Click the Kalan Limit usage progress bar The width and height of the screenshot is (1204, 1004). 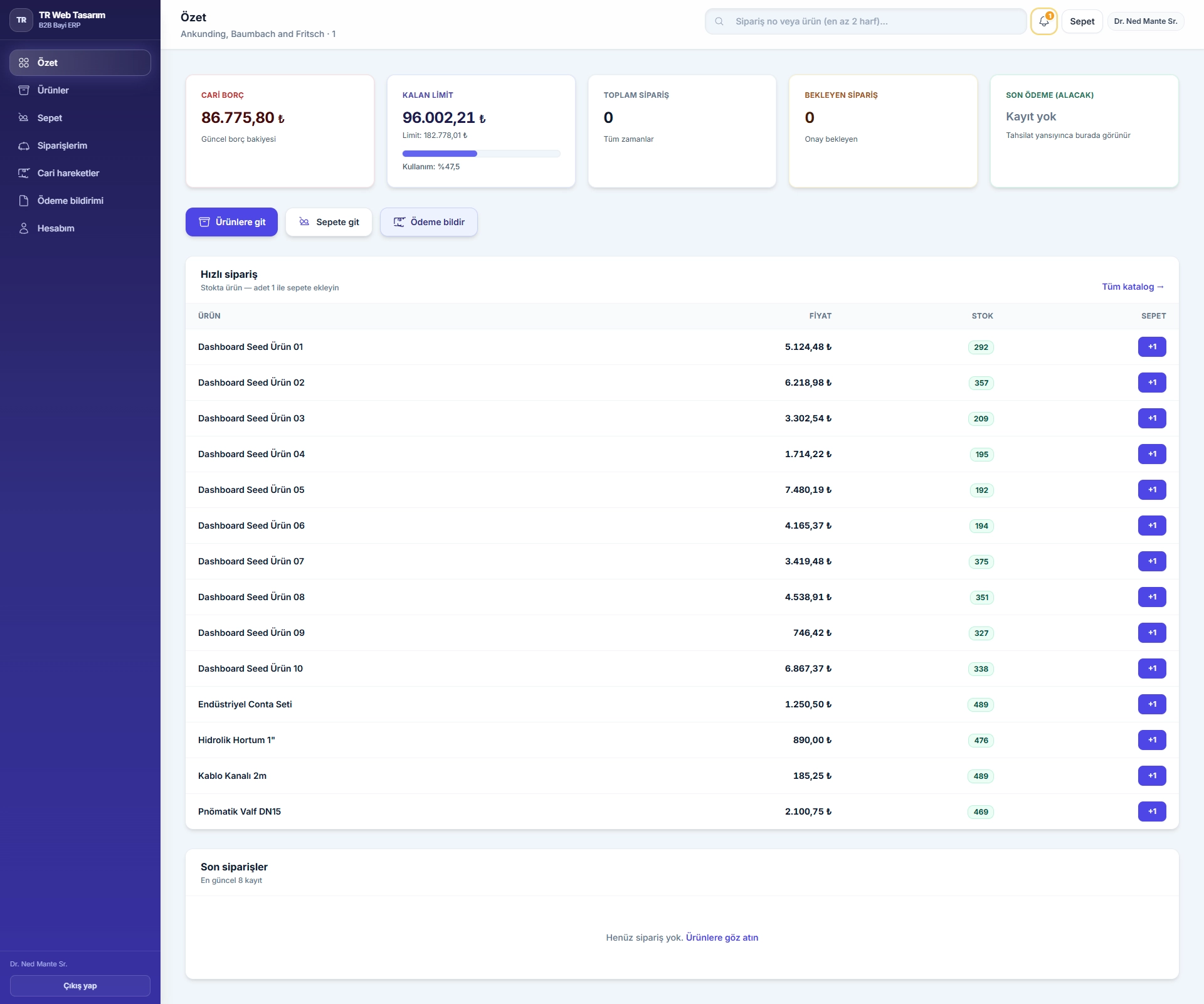tap(481, 154)
